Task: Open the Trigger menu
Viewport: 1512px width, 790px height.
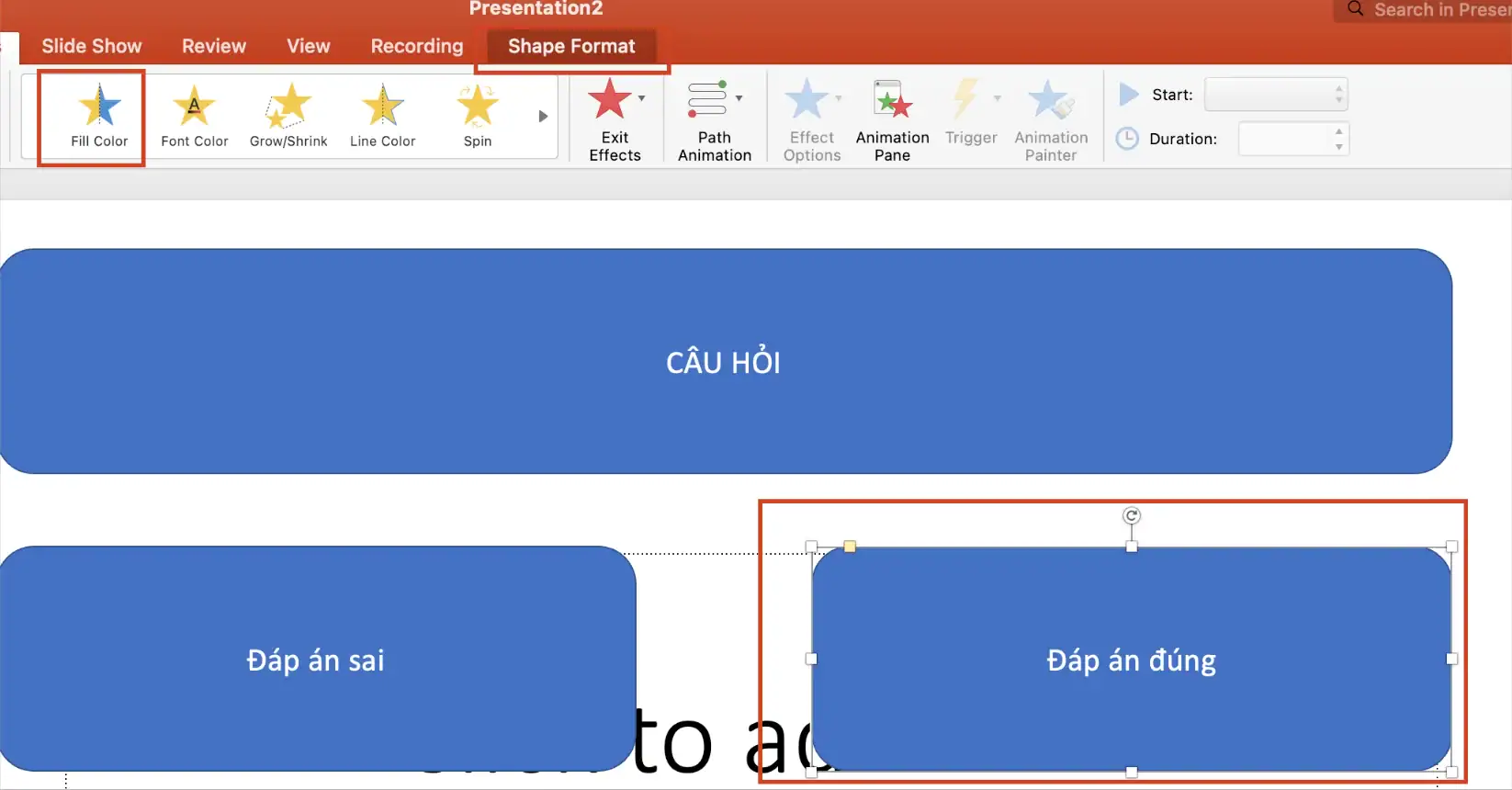Action: coord(971,112)
